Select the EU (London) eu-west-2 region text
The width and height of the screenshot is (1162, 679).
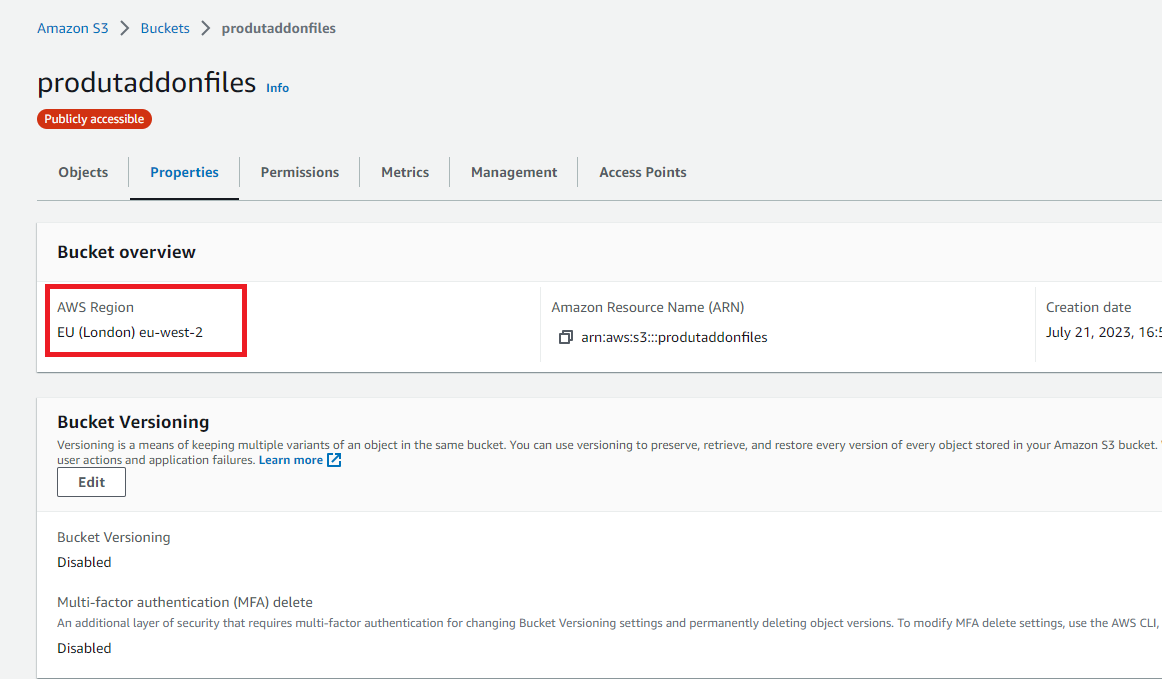130,332
